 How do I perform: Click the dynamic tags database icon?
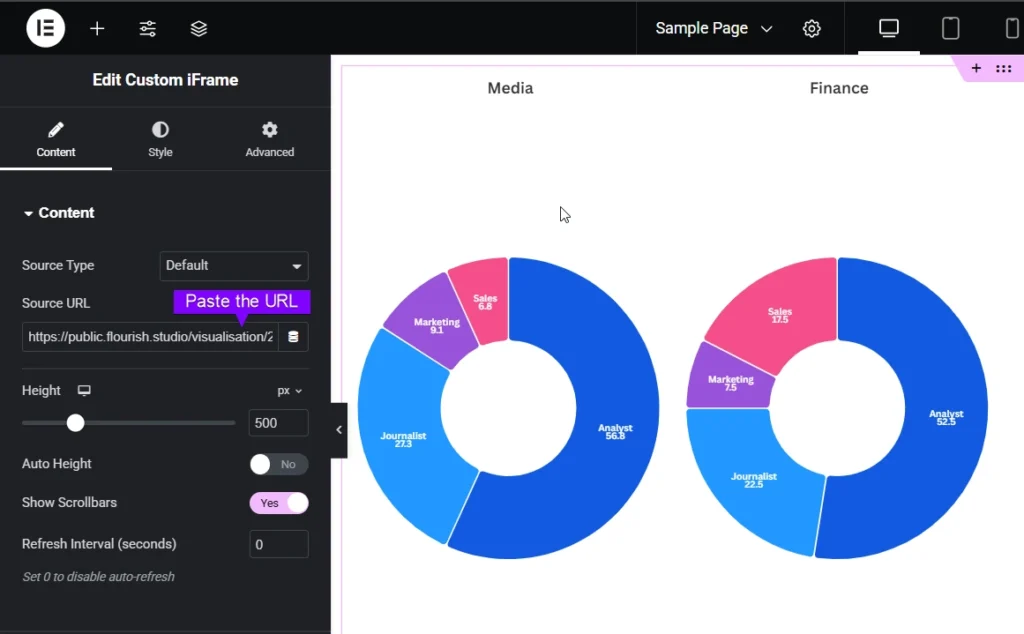(x=293, y=337)
